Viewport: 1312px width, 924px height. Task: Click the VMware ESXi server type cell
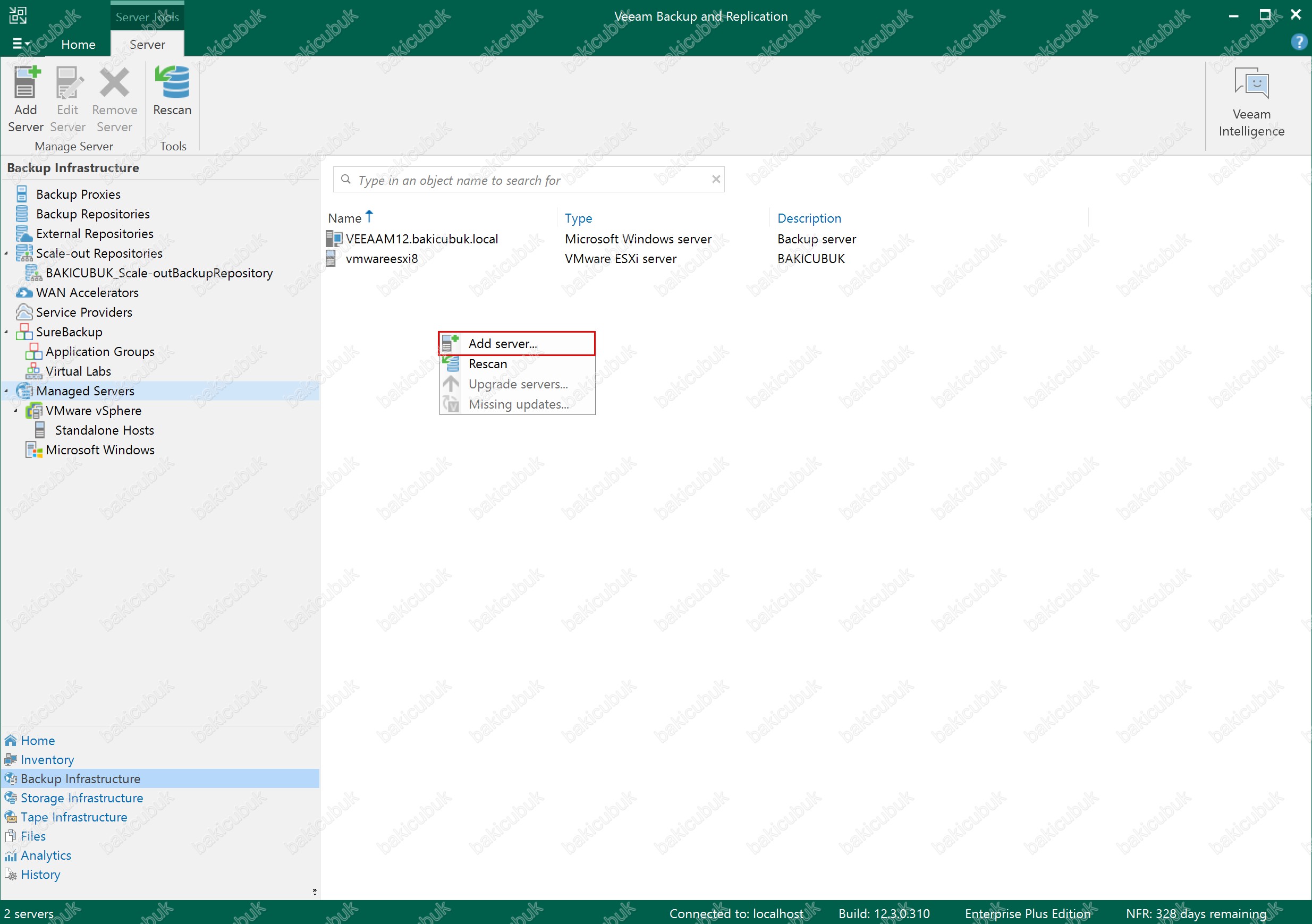[621, 258]
